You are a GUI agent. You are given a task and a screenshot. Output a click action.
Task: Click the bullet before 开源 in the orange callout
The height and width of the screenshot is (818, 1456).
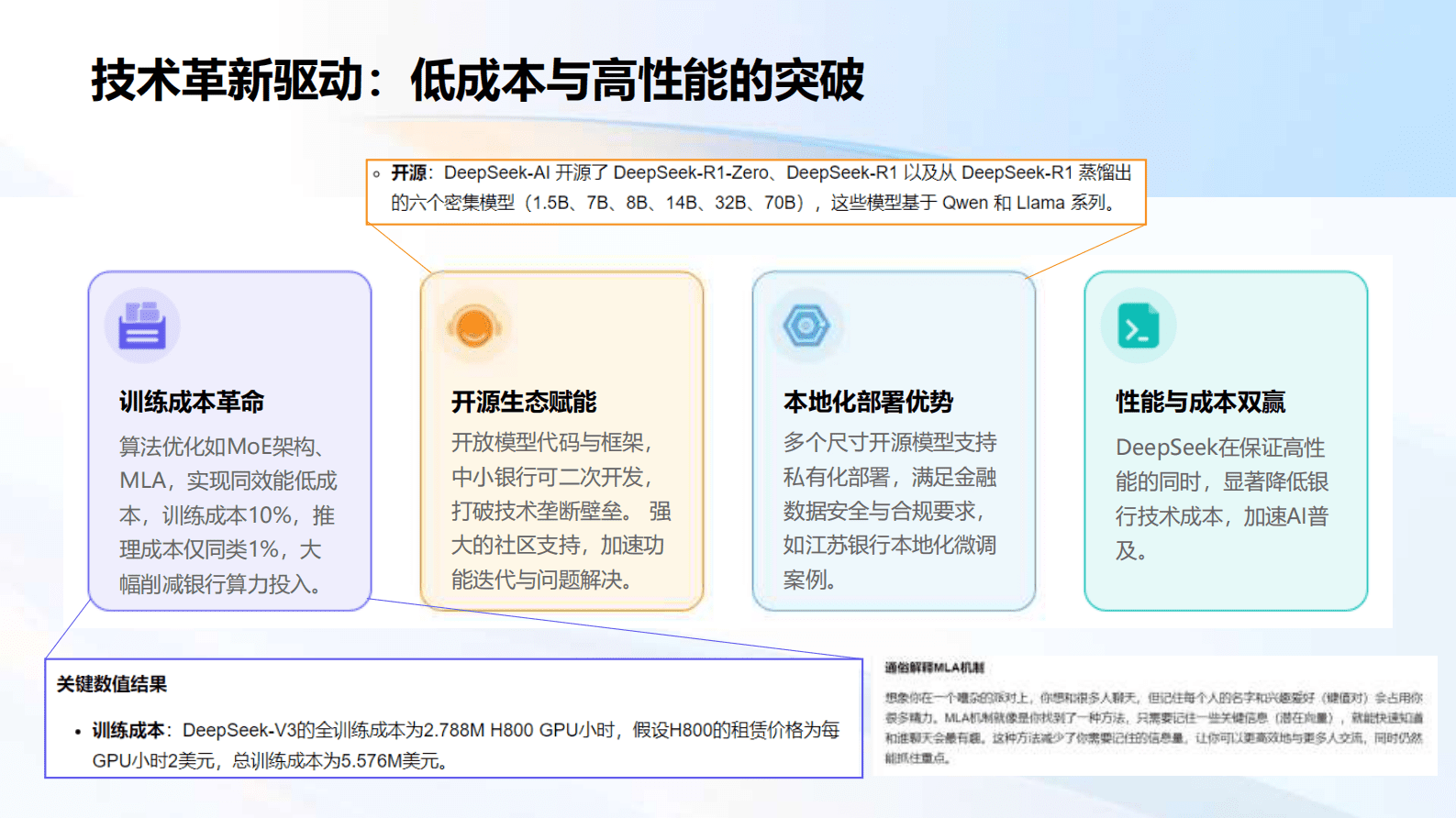pyautogui.click(x=376, y=173)
